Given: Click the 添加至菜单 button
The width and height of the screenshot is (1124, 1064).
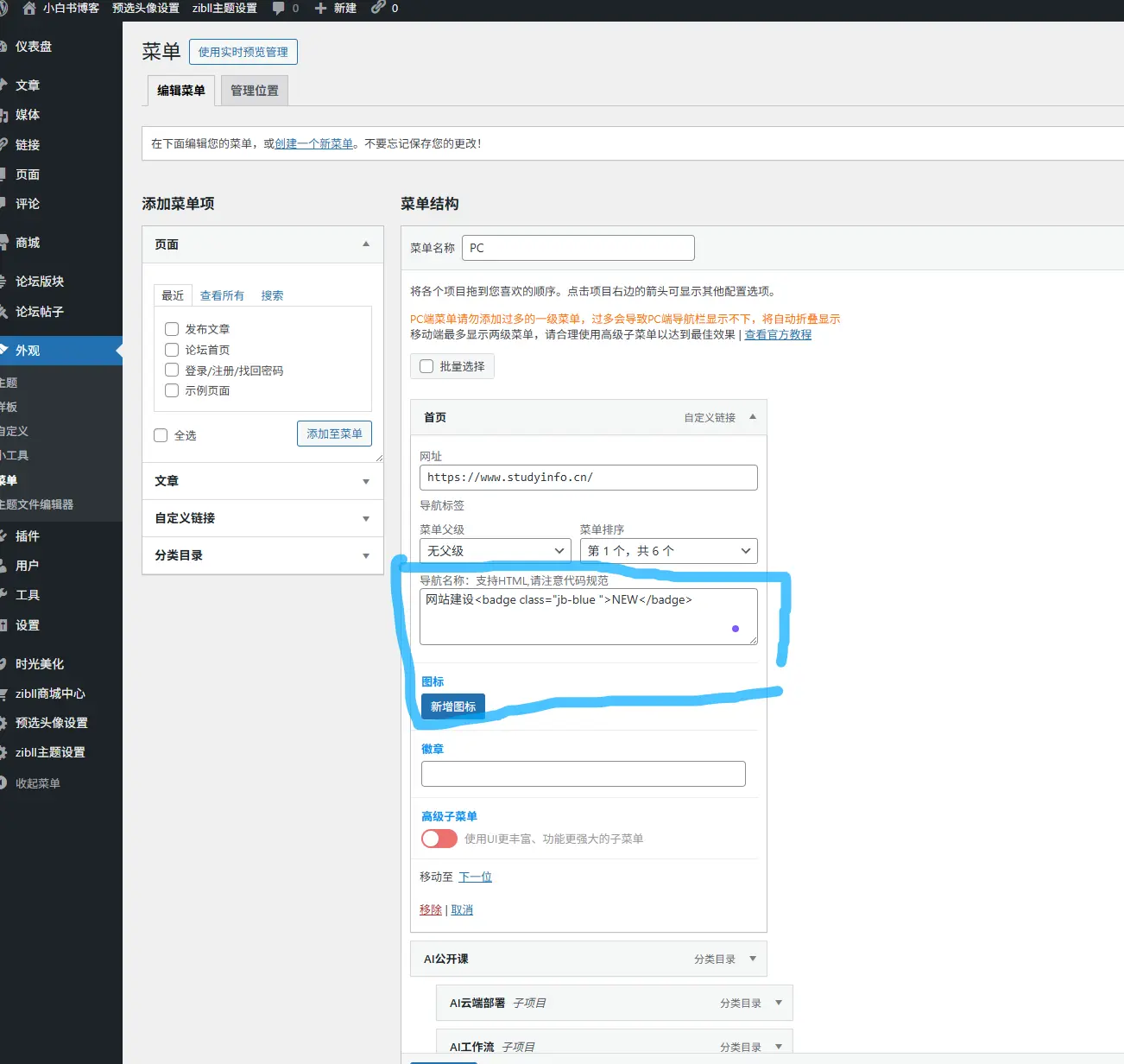Looking at the screenshot, I should point(334,434).
